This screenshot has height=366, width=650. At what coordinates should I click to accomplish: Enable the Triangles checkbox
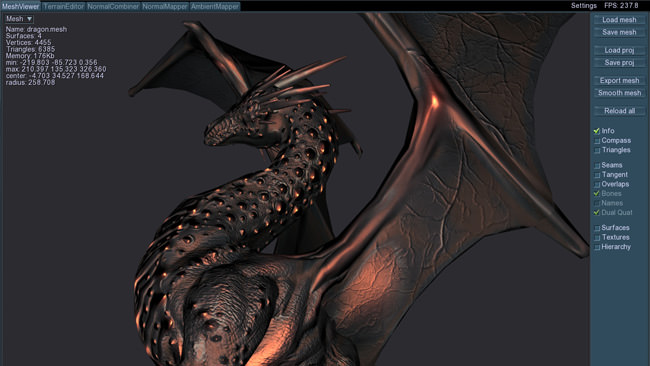tap(597, 150)
